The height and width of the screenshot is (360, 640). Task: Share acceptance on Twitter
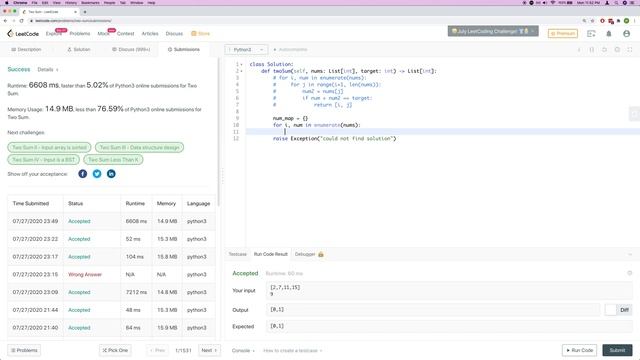click(x=97, y=174)
